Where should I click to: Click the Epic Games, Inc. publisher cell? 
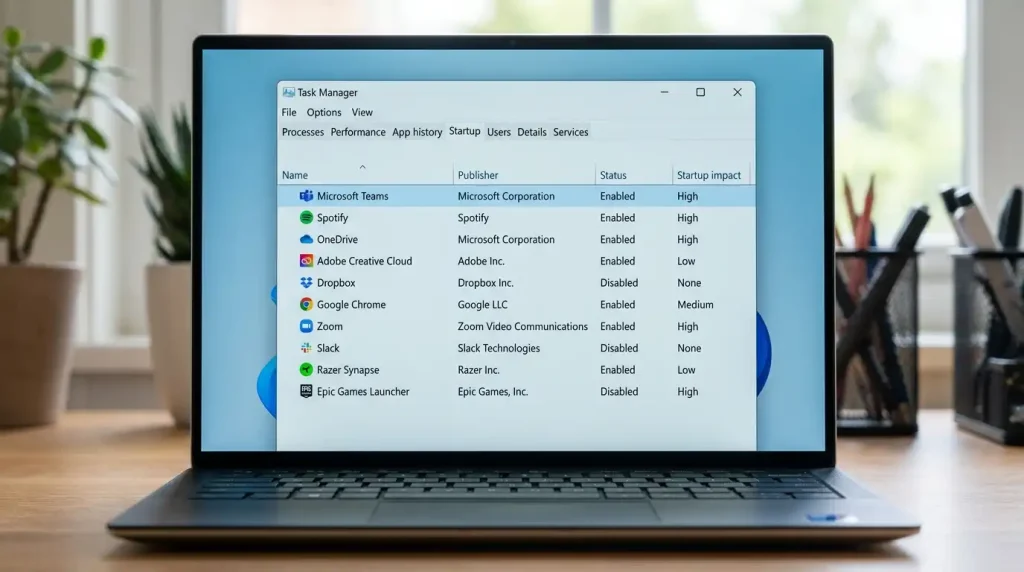tap(493, 391)
